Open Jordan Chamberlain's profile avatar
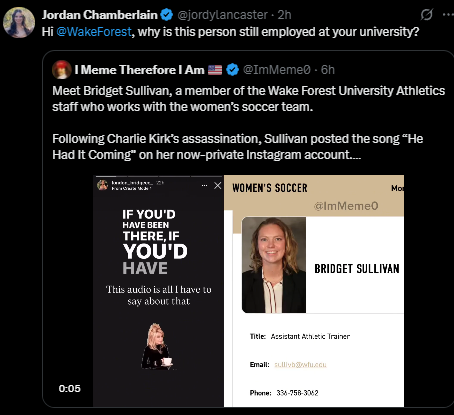Viewport: 454px width, 415px height. tap(19, 22)
